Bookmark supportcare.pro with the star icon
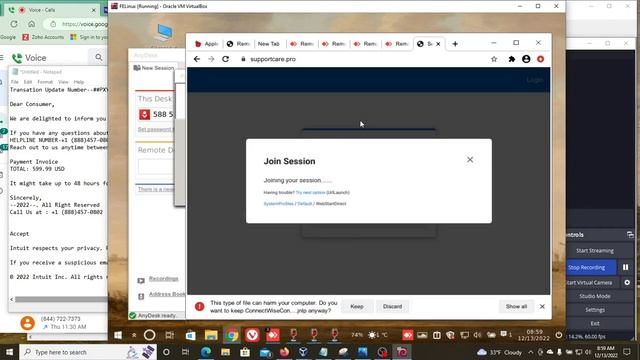This screenshot has width=640, height=360. click(494, 59)
